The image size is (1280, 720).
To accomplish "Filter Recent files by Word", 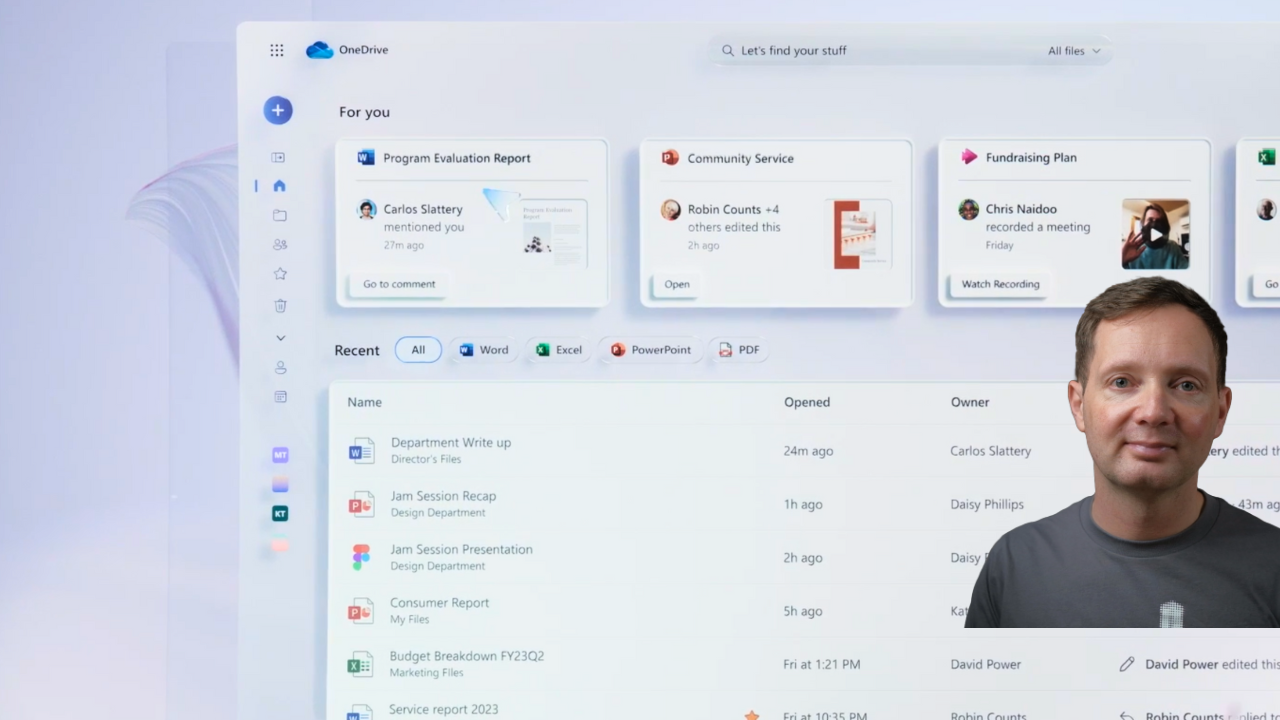I will point(484,350).
